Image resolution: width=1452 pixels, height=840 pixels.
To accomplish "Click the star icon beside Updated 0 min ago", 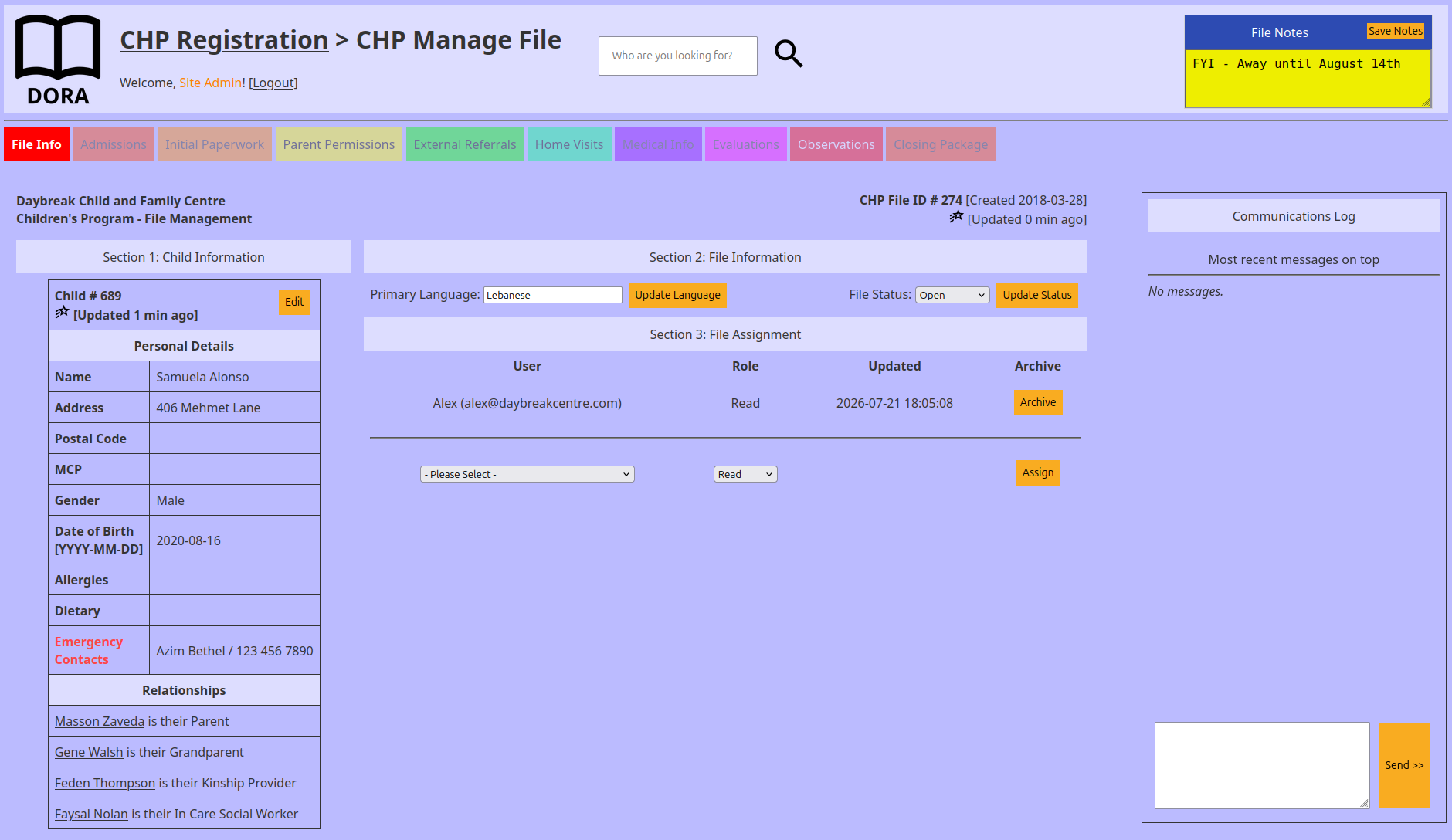I will 956,217.
